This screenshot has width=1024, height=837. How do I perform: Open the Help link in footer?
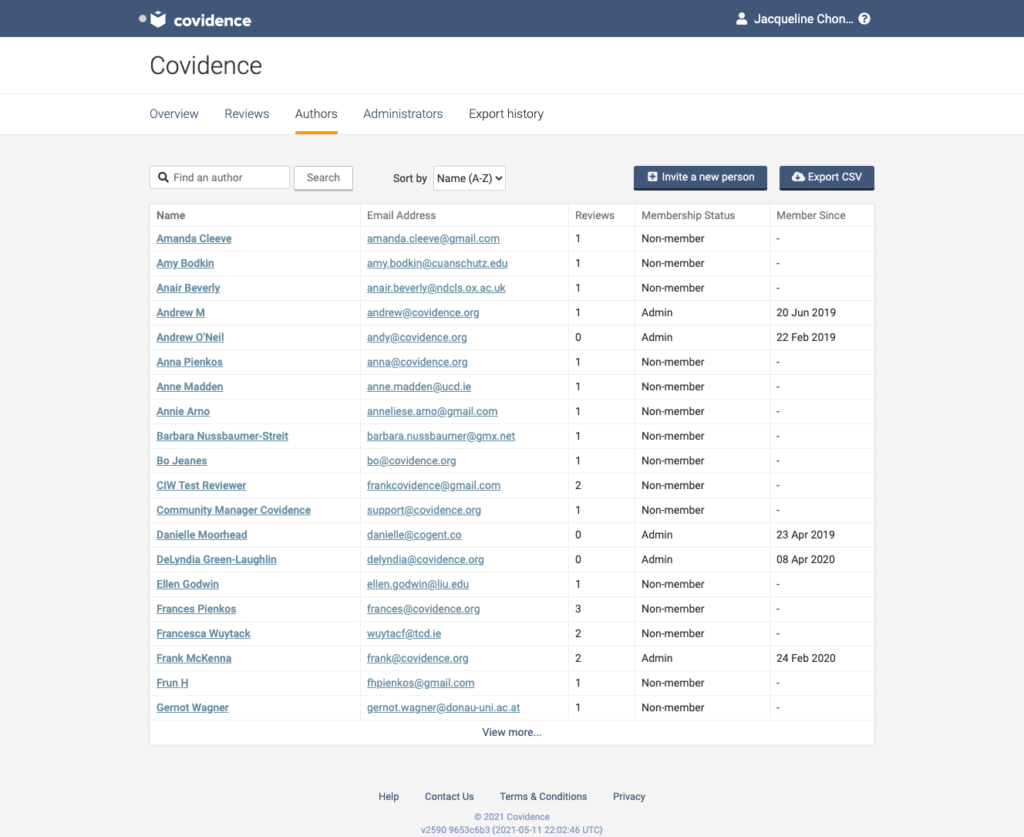point(388,797)
